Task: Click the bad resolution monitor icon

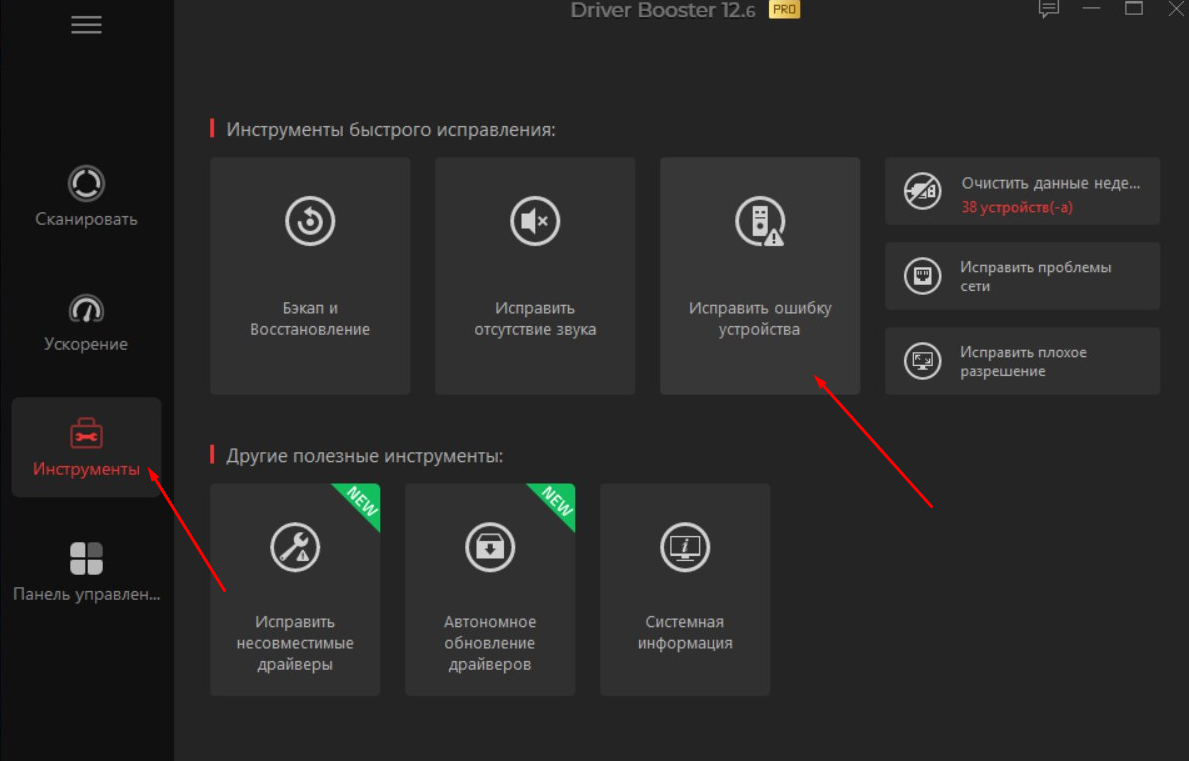Action: click(922, 361)
